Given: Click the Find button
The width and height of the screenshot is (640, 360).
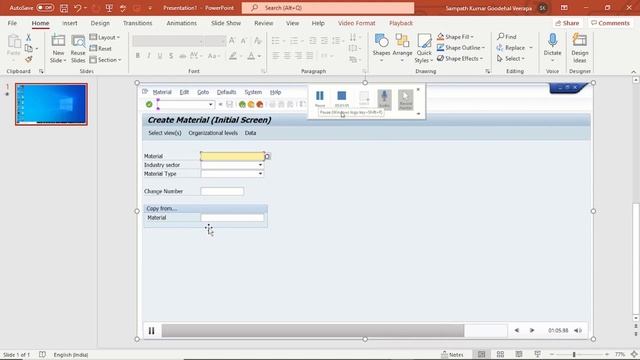Looking at the screenshot, I should pyautogui.click(x=507, y=37).
